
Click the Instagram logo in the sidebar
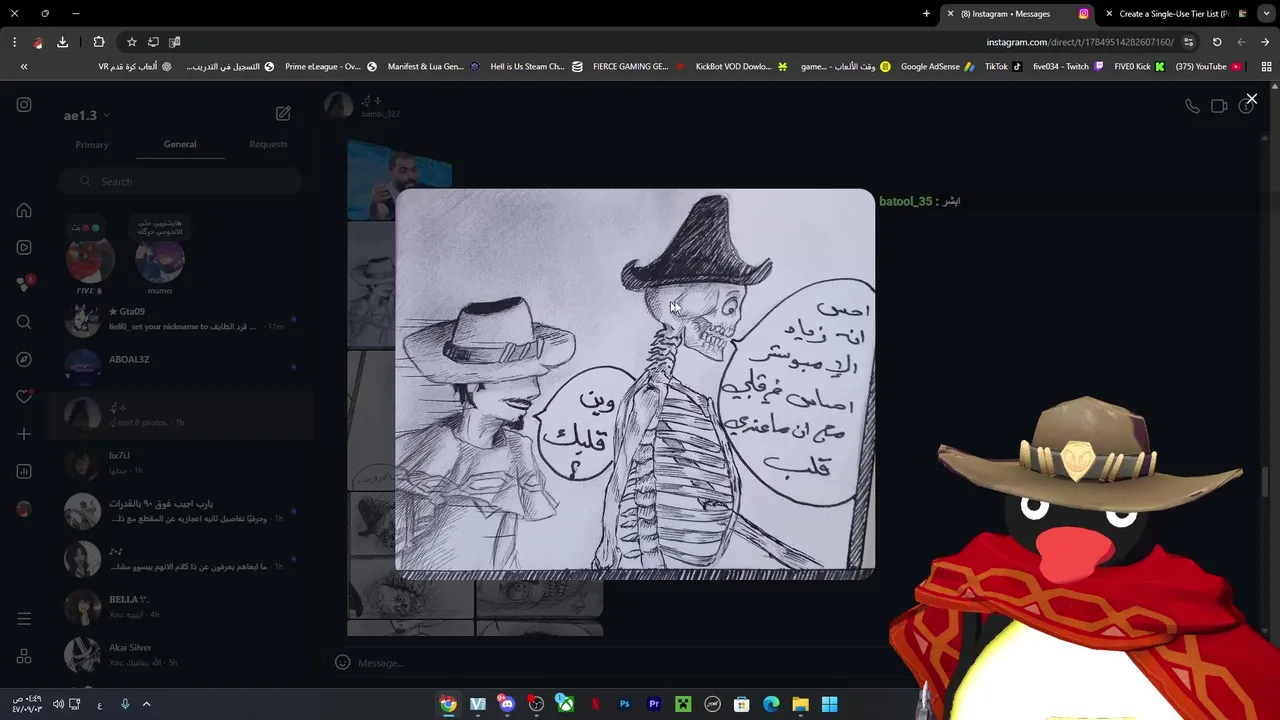point(24,105)
